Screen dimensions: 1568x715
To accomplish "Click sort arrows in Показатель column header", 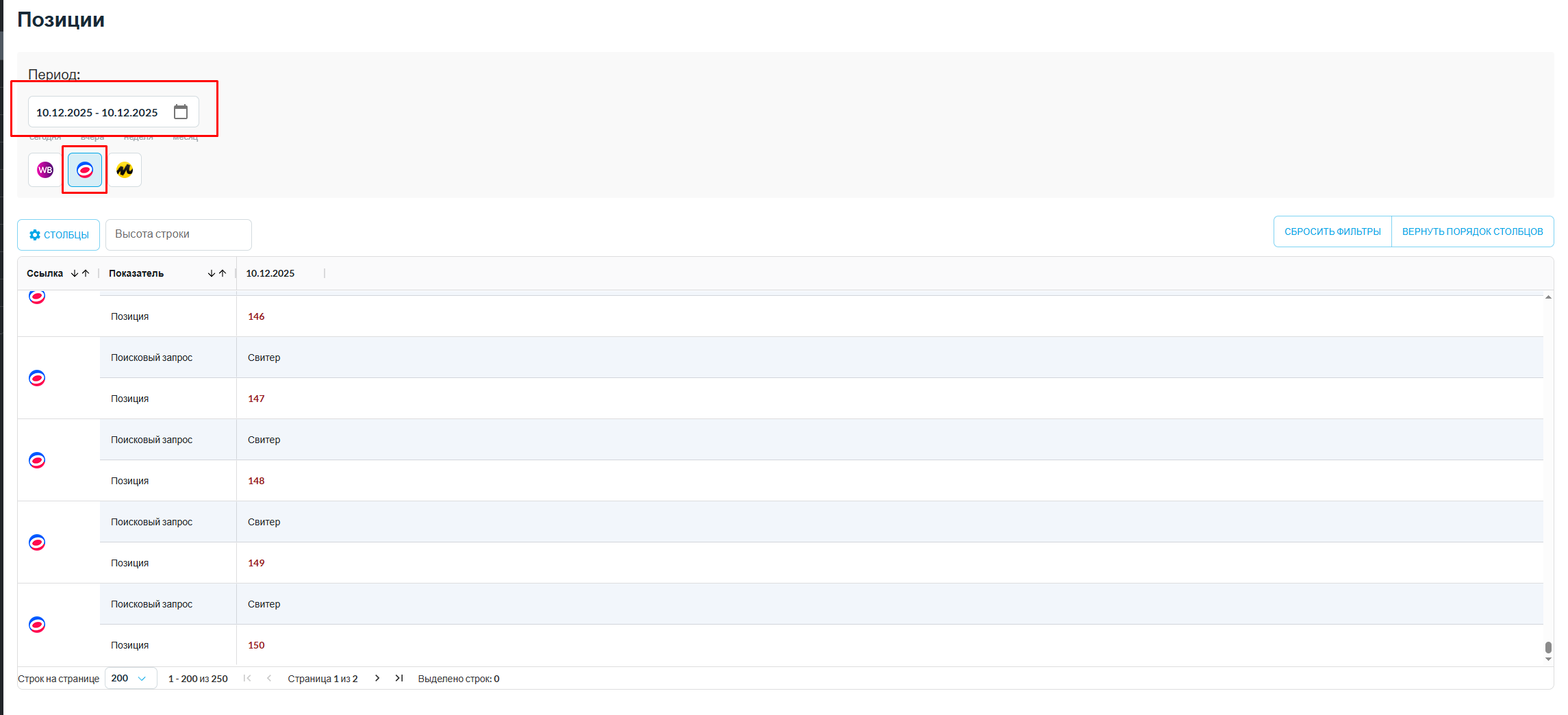I will coord(217,273).
